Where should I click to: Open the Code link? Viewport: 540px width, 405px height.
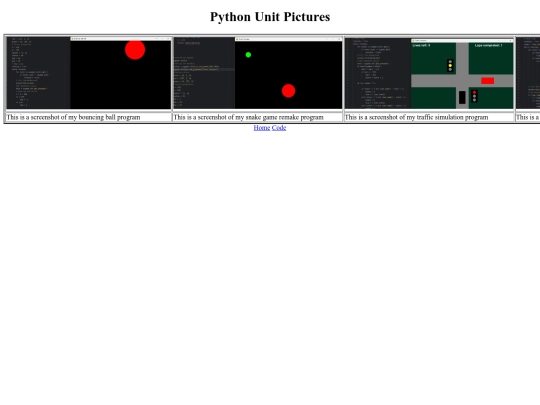(x=279, y=128)
